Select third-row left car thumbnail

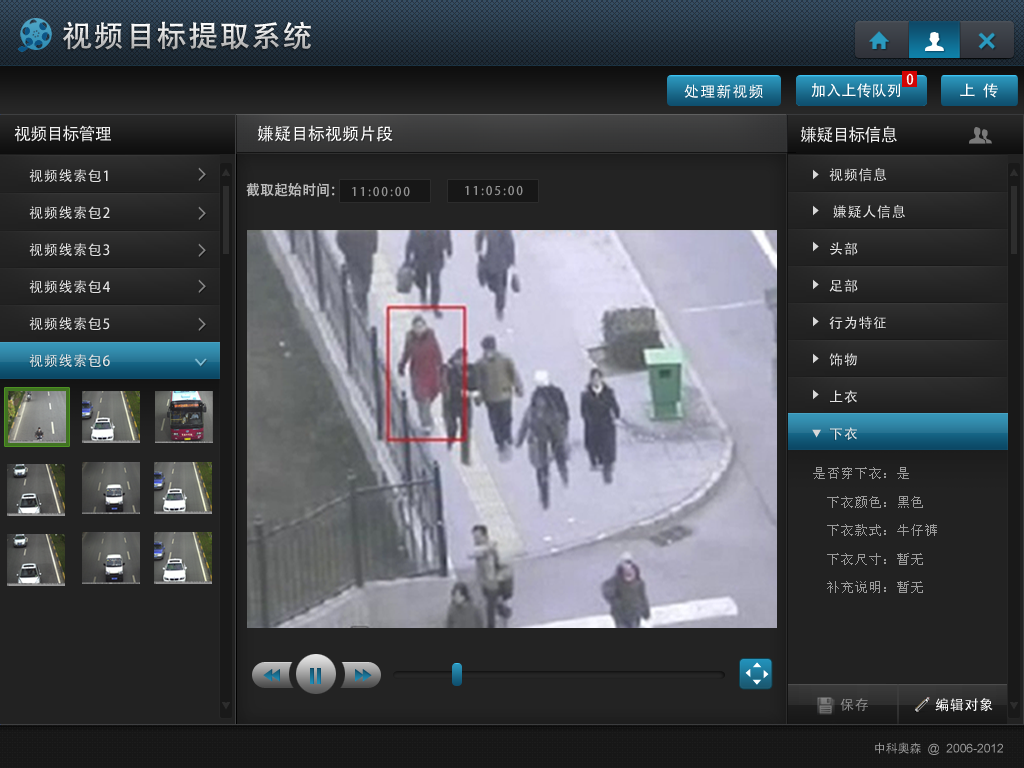36,559
